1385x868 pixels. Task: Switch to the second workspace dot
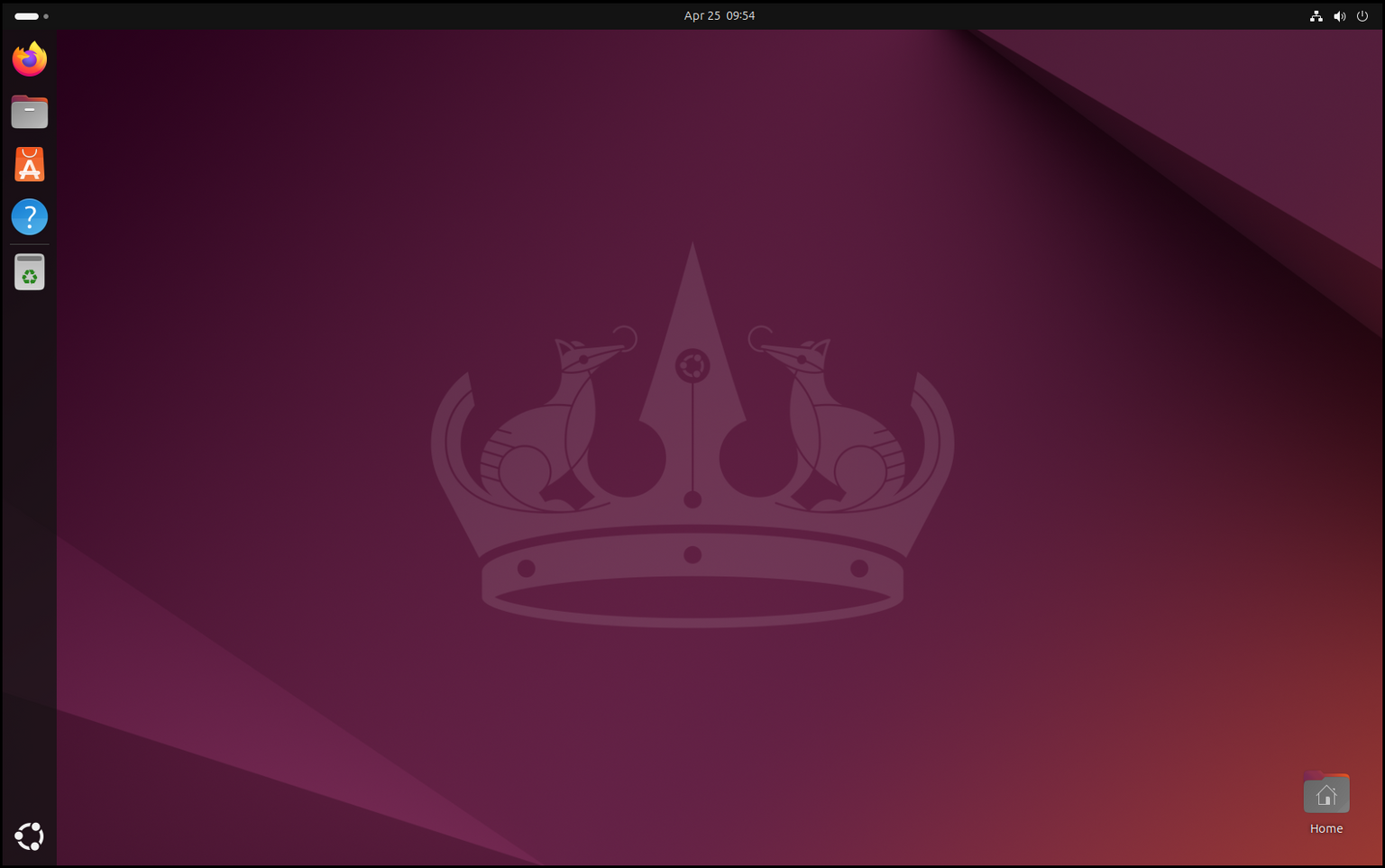pyautogui.click(x=45, y=15)
